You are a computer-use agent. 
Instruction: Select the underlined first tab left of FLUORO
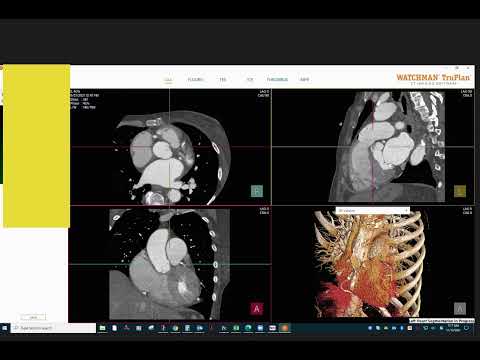(168, 80)
